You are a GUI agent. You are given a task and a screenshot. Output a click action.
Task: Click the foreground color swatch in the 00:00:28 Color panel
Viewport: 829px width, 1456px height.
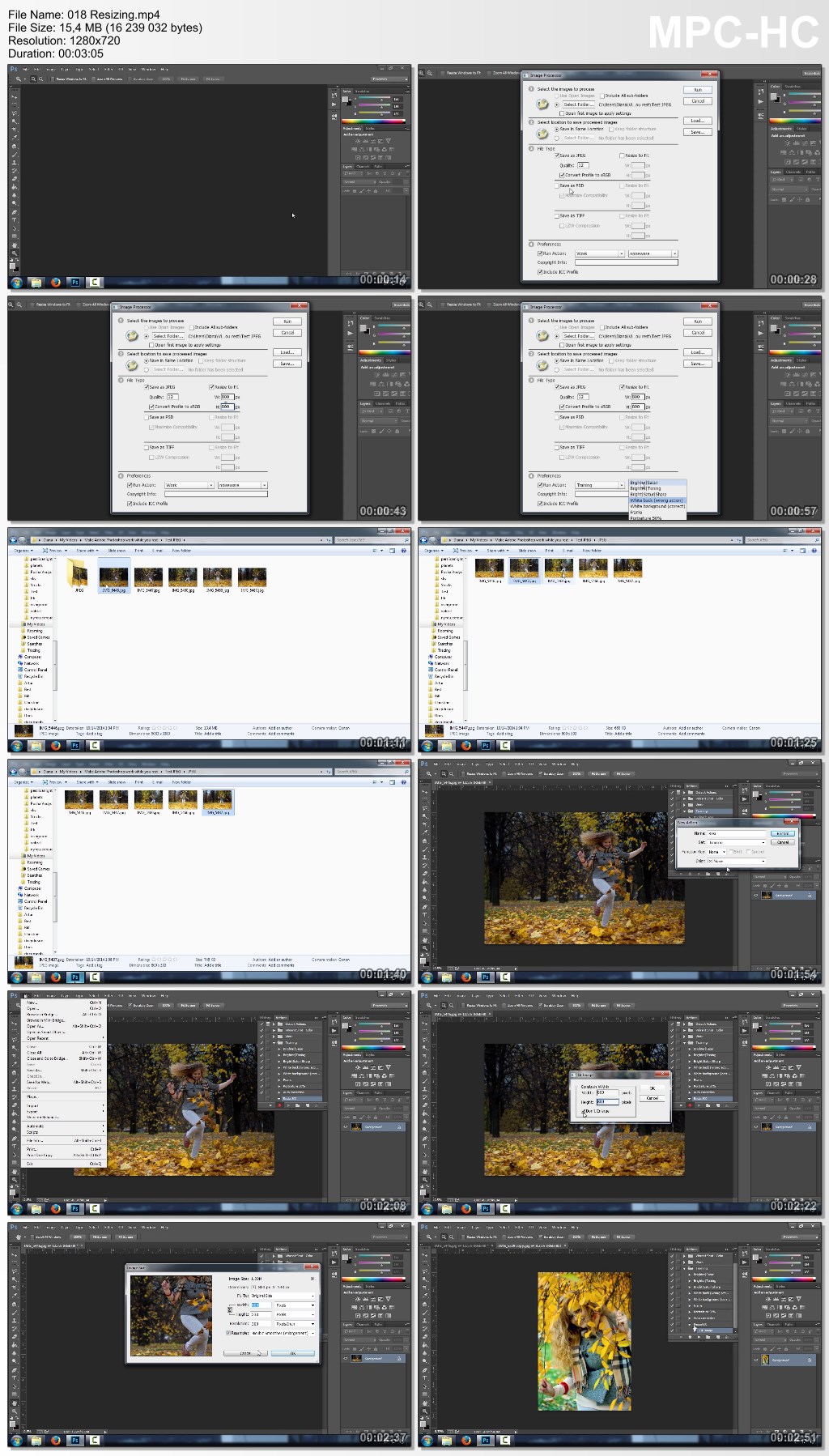click(772, 96)
